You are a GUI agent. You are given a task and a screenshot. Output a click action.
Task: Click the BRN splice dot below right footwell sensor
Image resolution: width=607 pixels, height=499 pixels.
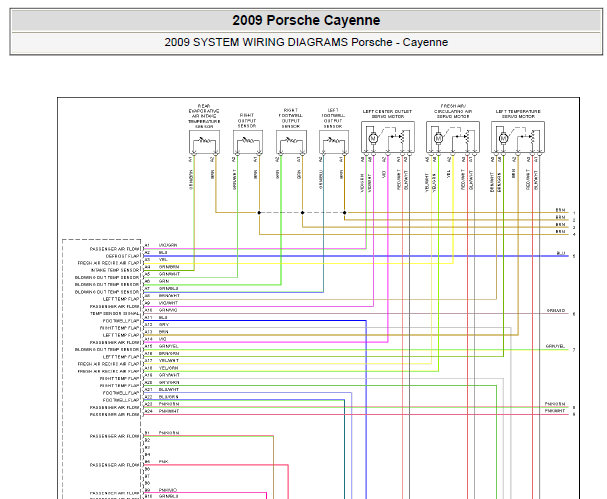[x=302, y=213]
